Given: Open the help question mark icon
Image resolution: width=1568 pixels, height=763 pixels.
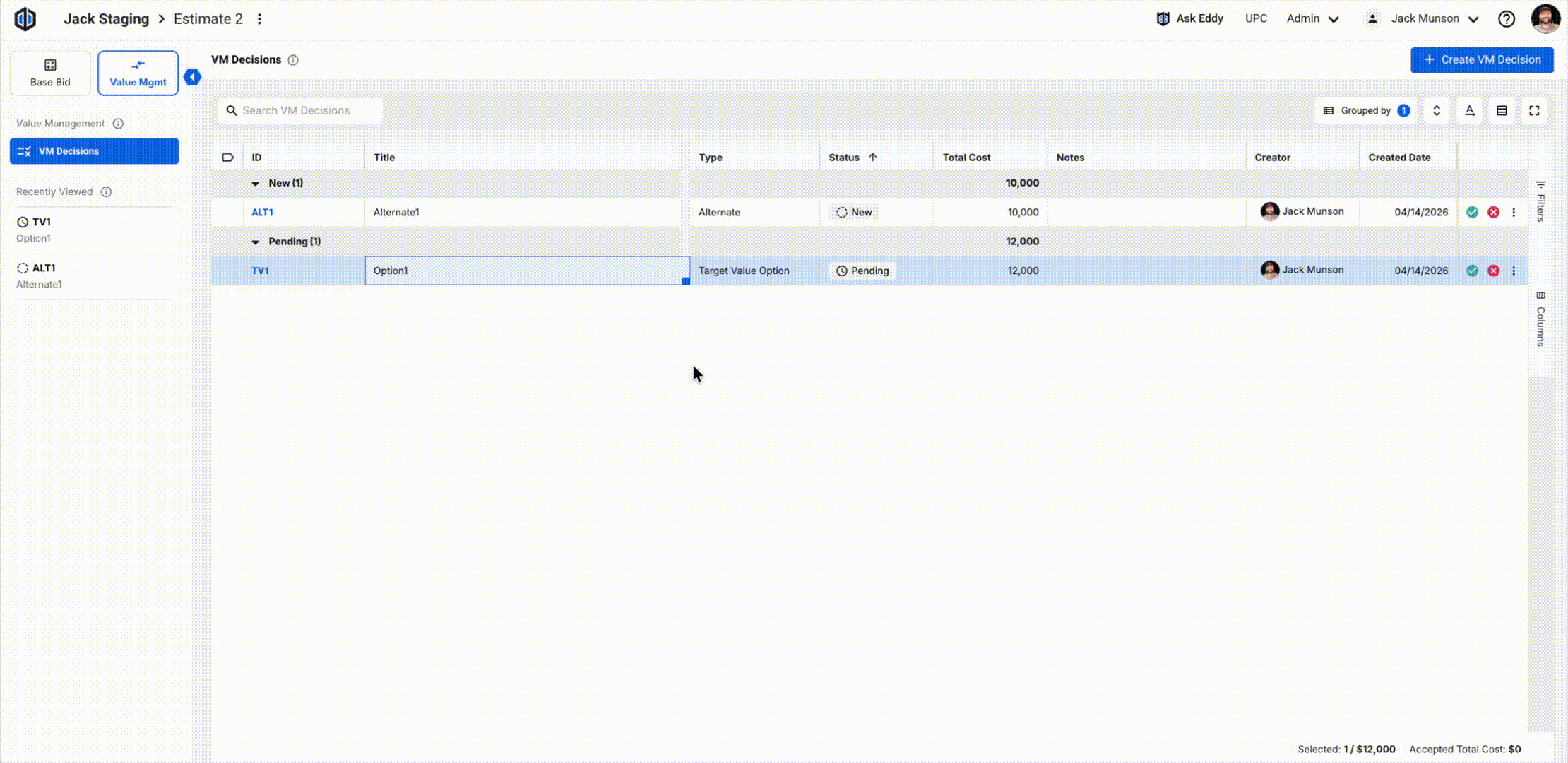Looking at the screenshot, I should click(x=1506, y=19).
